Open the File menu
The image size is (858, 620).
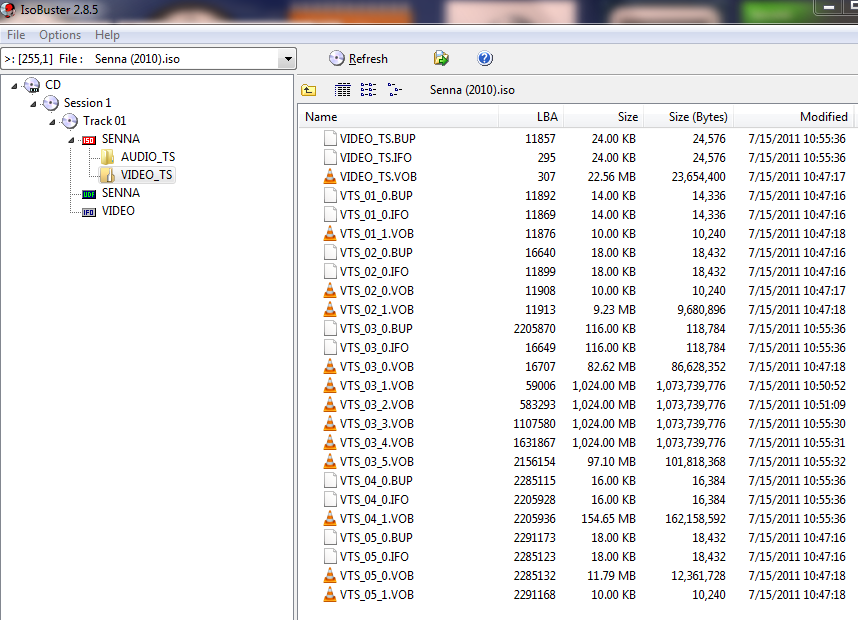tap(16, 35)
